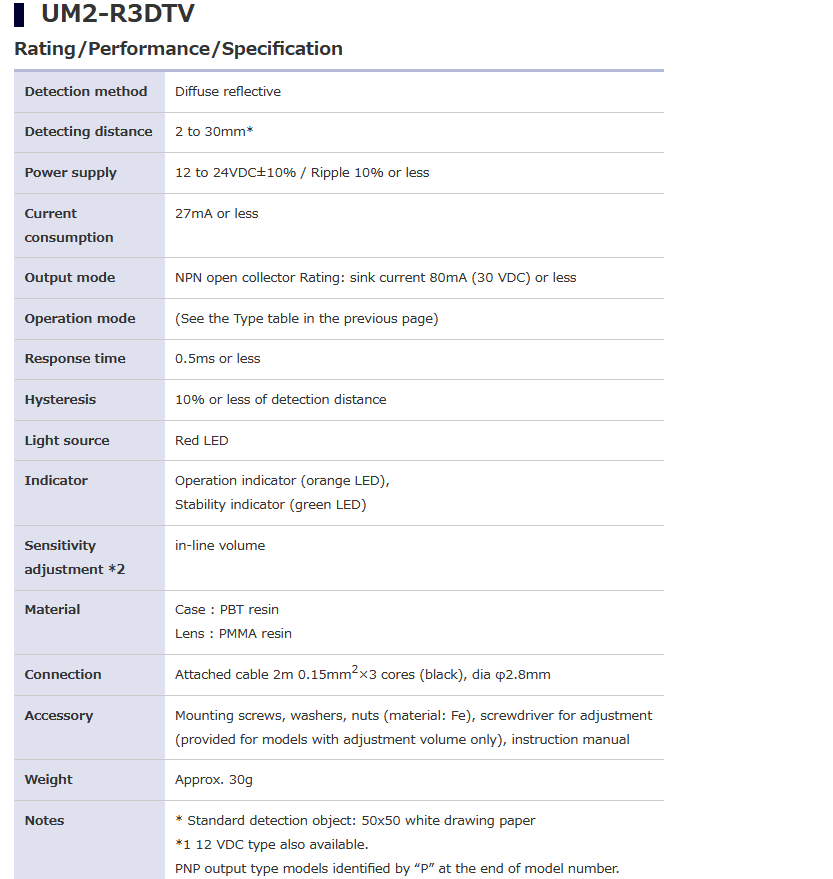The width and height of the screenshot is (833, 879).
Task: Click the NPN open collector rating text
Action: 375,277
